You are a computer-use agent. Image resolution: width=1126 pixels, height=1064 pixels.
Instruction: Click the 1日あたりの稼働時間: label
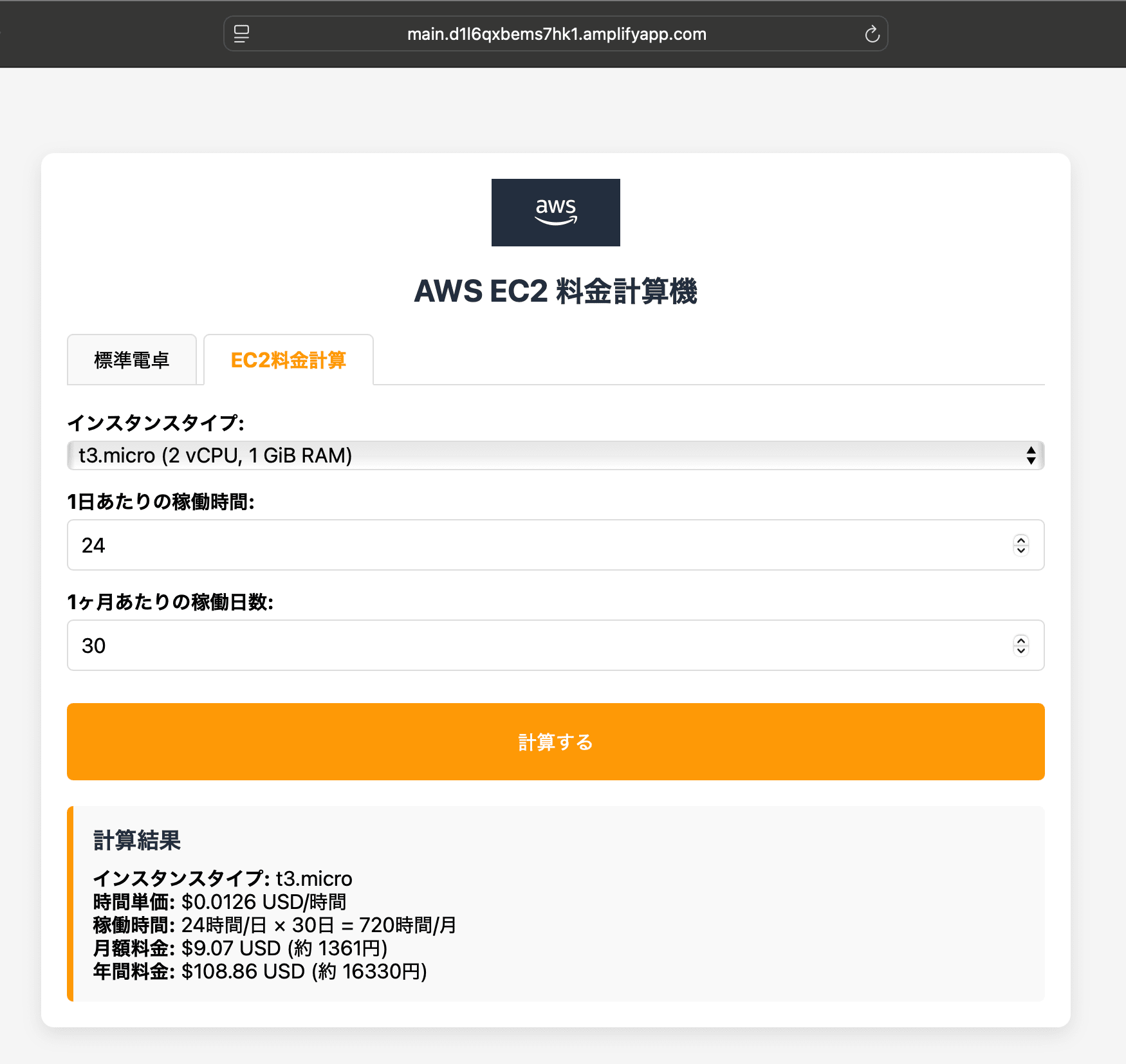pyautogui.click(x=162, y=501)
